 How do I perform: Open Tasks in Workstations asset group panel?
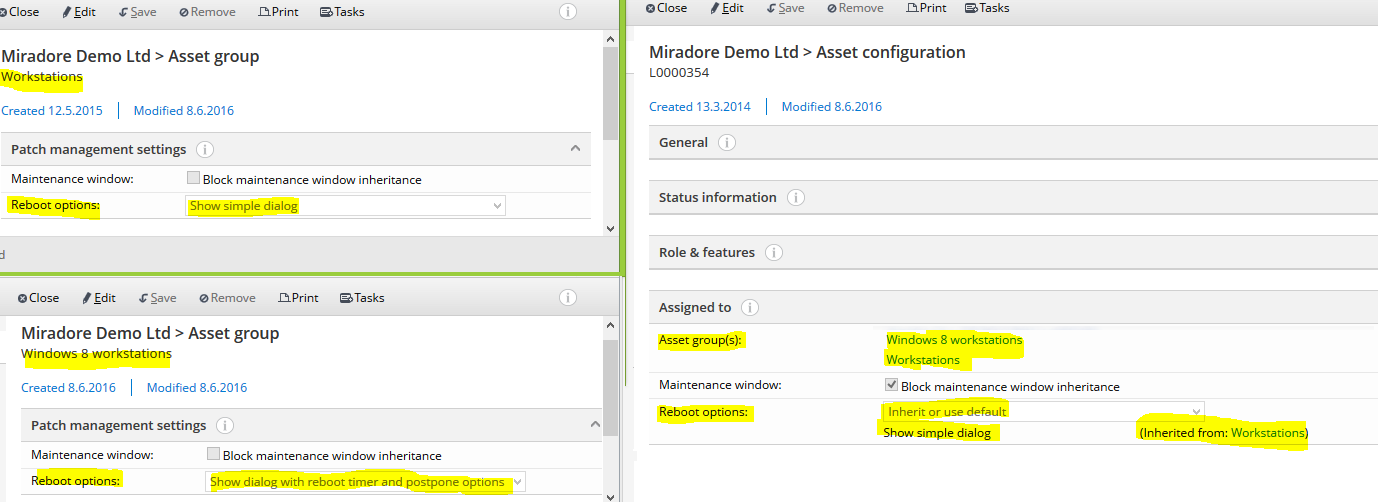[x=342, y=12]
